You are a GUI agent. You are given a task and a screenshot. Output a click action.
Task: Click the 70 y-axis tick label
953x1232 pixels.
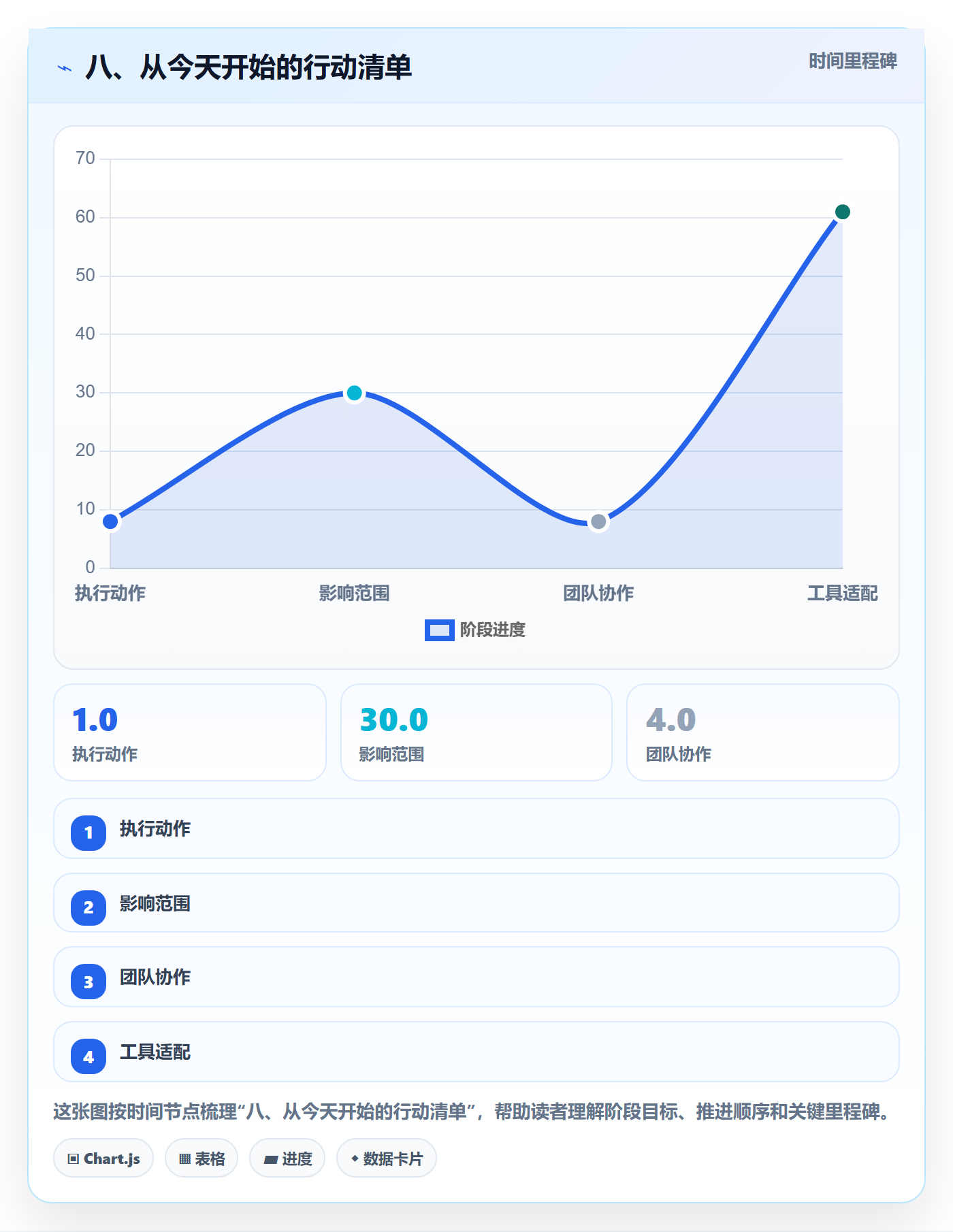[85, 159]
